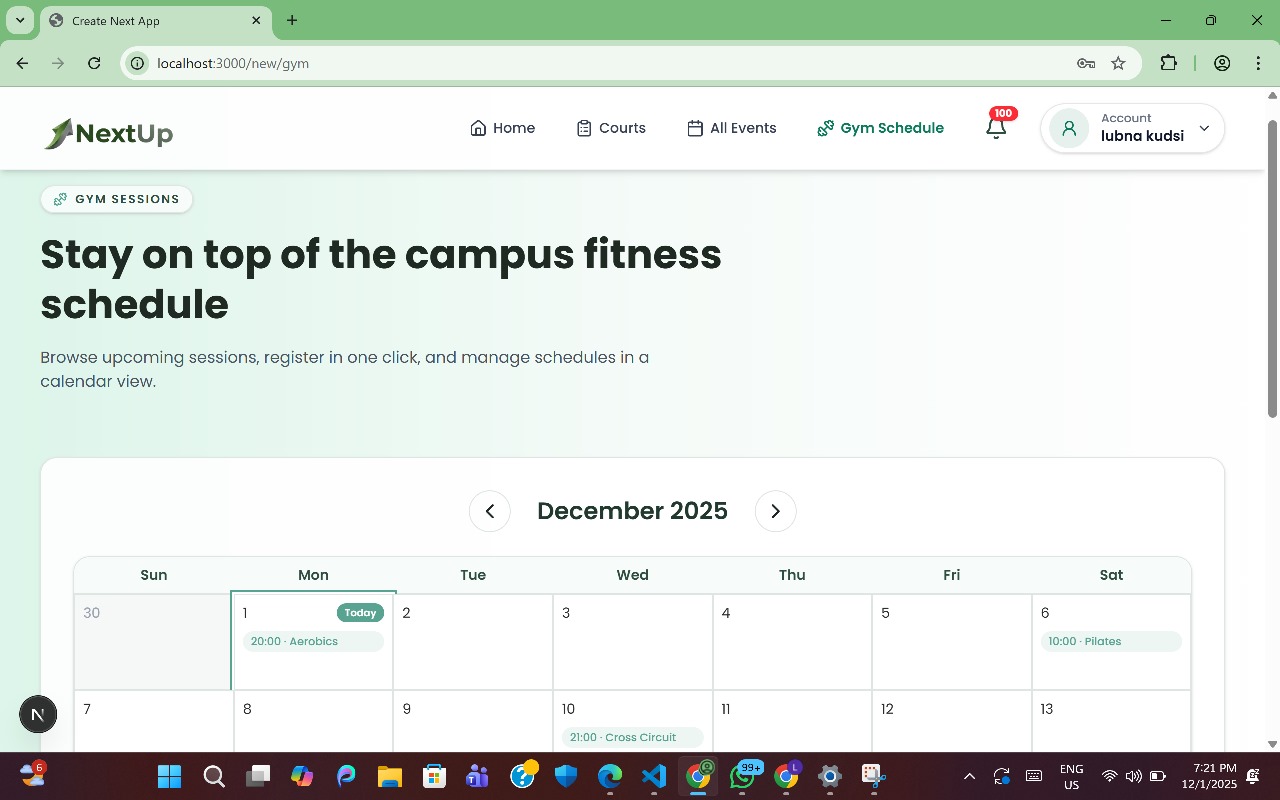Go to previous month with left chevron
This screenshot has width=1280, height=800.
[490, 511]
